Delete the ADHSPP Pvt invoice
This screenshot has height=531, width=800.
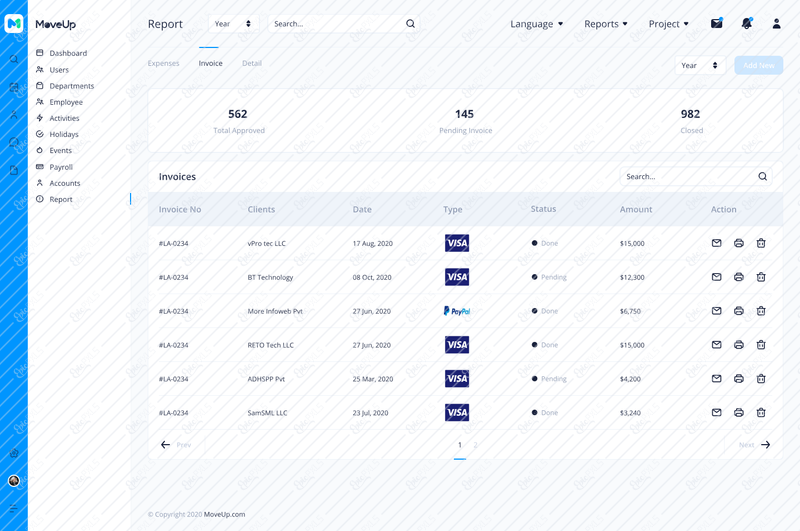761,378
